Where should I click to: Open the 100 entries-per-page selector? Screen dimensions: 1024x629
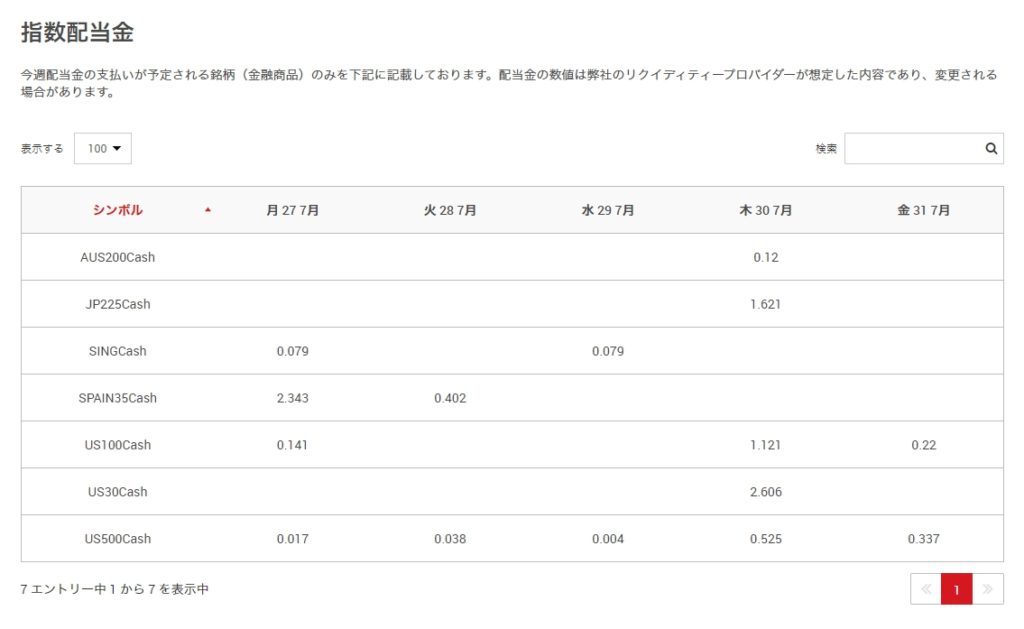(x=102, y=148)
